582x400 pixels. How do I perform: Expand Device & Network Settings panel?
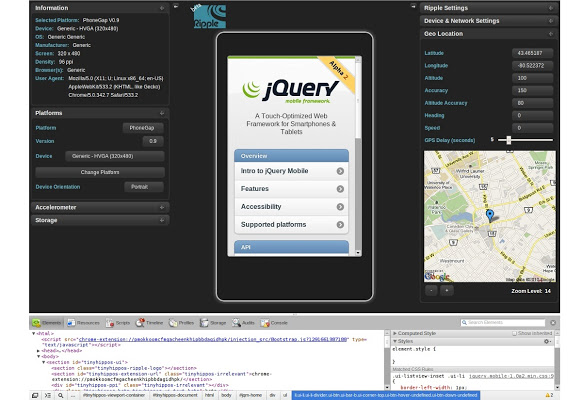pyautogui.click(x=489, y=21)
